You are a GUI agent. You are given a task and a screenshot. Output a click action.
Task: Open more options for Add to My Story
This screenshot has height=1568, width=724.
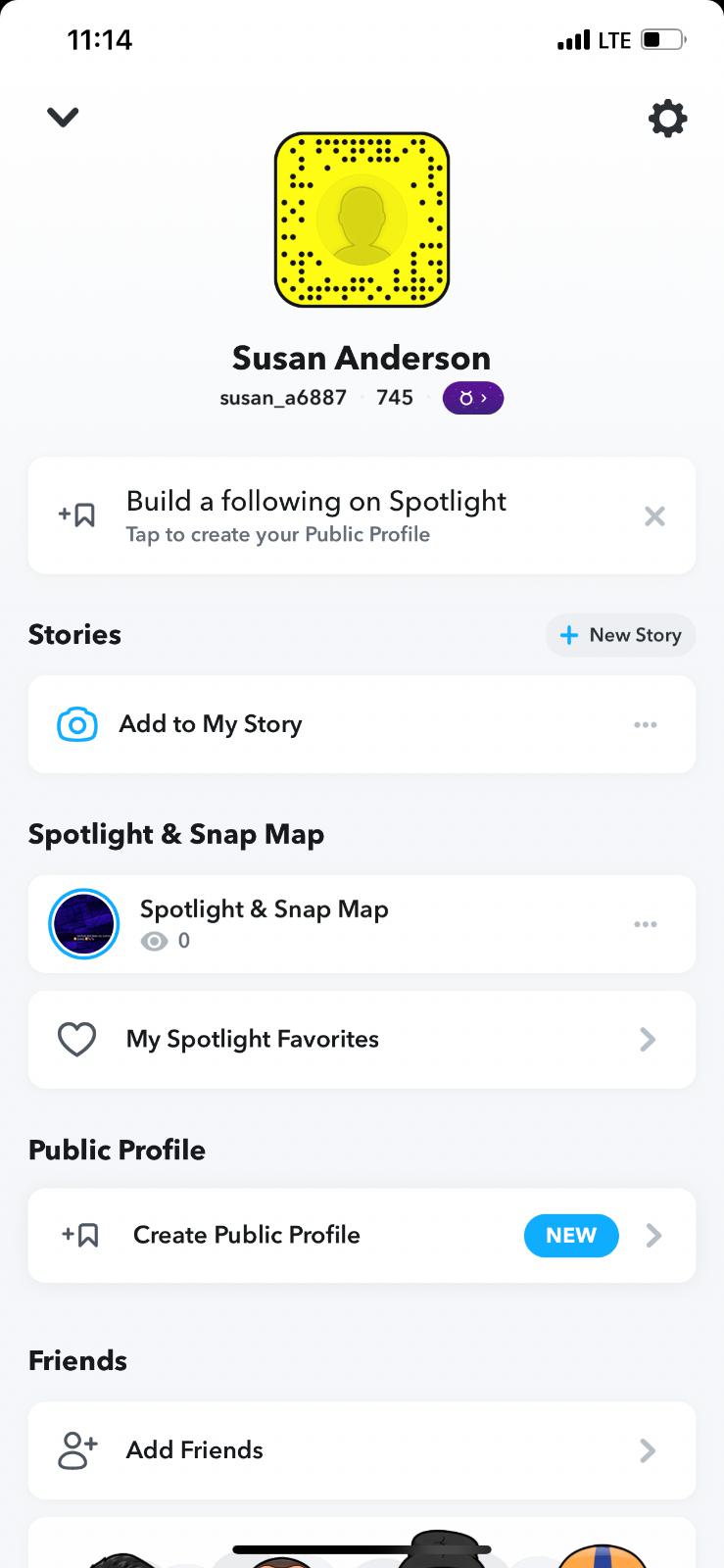point(645,725)
